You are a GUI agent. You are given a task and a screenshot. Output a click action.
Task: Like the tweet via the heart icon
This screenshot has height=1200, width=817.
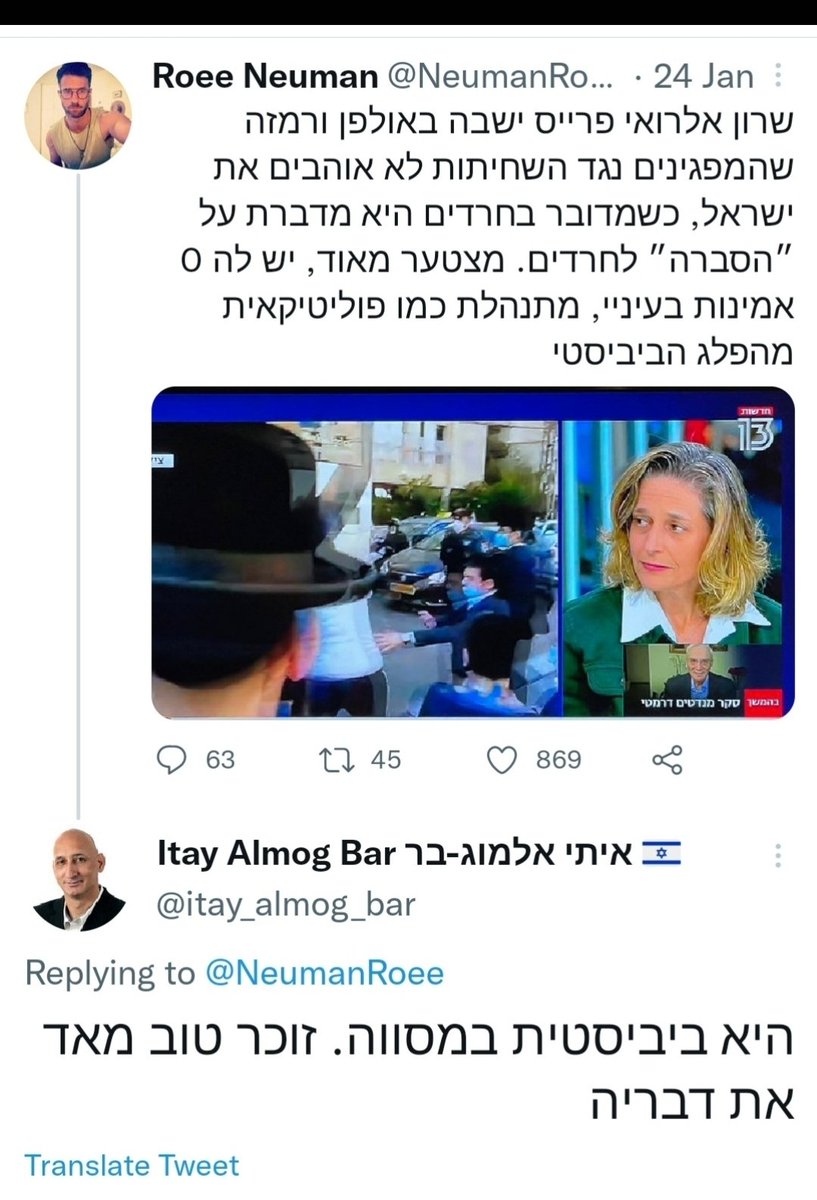pos(500,760)
